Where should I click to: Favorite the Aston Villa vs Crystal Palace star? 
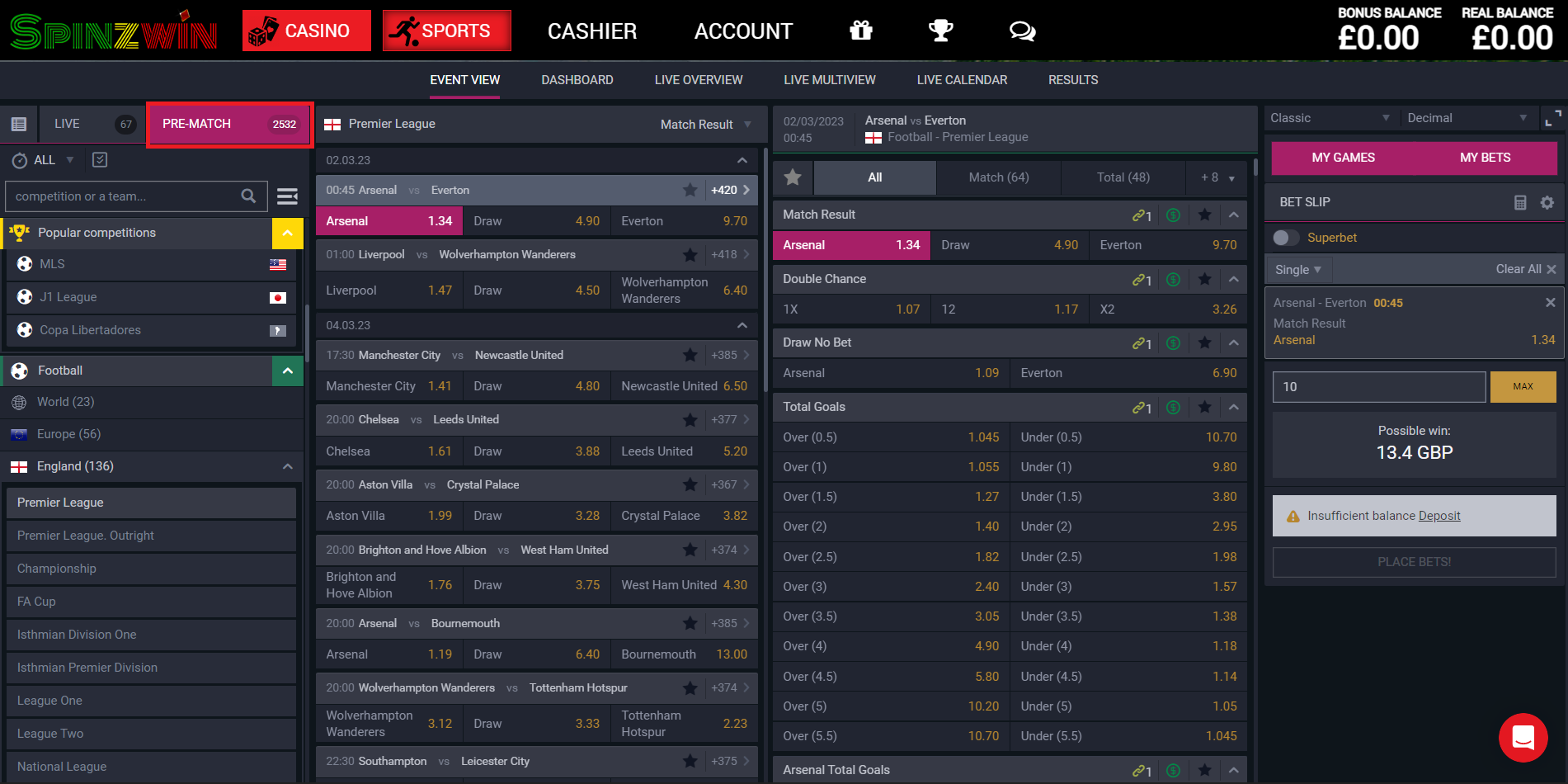pyautogui.click(x=690, y=484)
